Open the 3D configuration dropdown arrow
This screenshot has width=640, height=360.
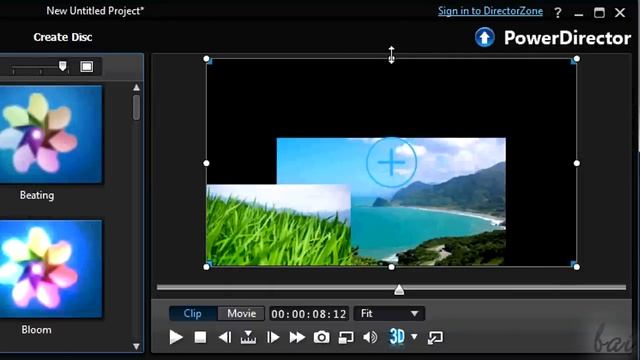[414, 337]
